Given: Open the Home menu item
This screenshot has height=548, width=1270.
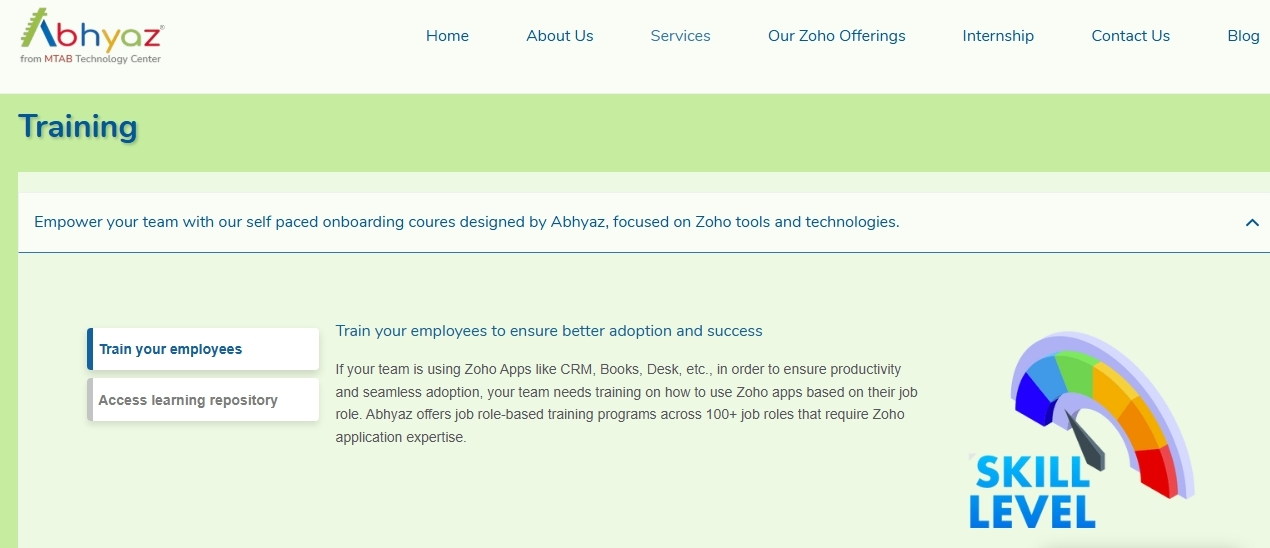Looking at the screenshot, I should [x=447, y=36].
